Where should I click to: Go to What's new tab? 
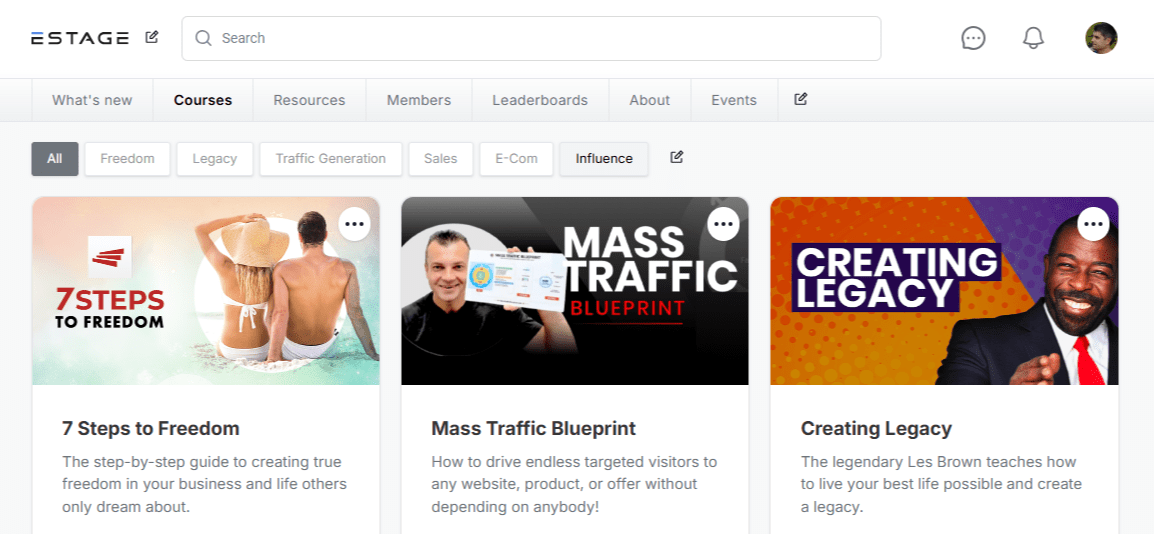coord(92,100)
